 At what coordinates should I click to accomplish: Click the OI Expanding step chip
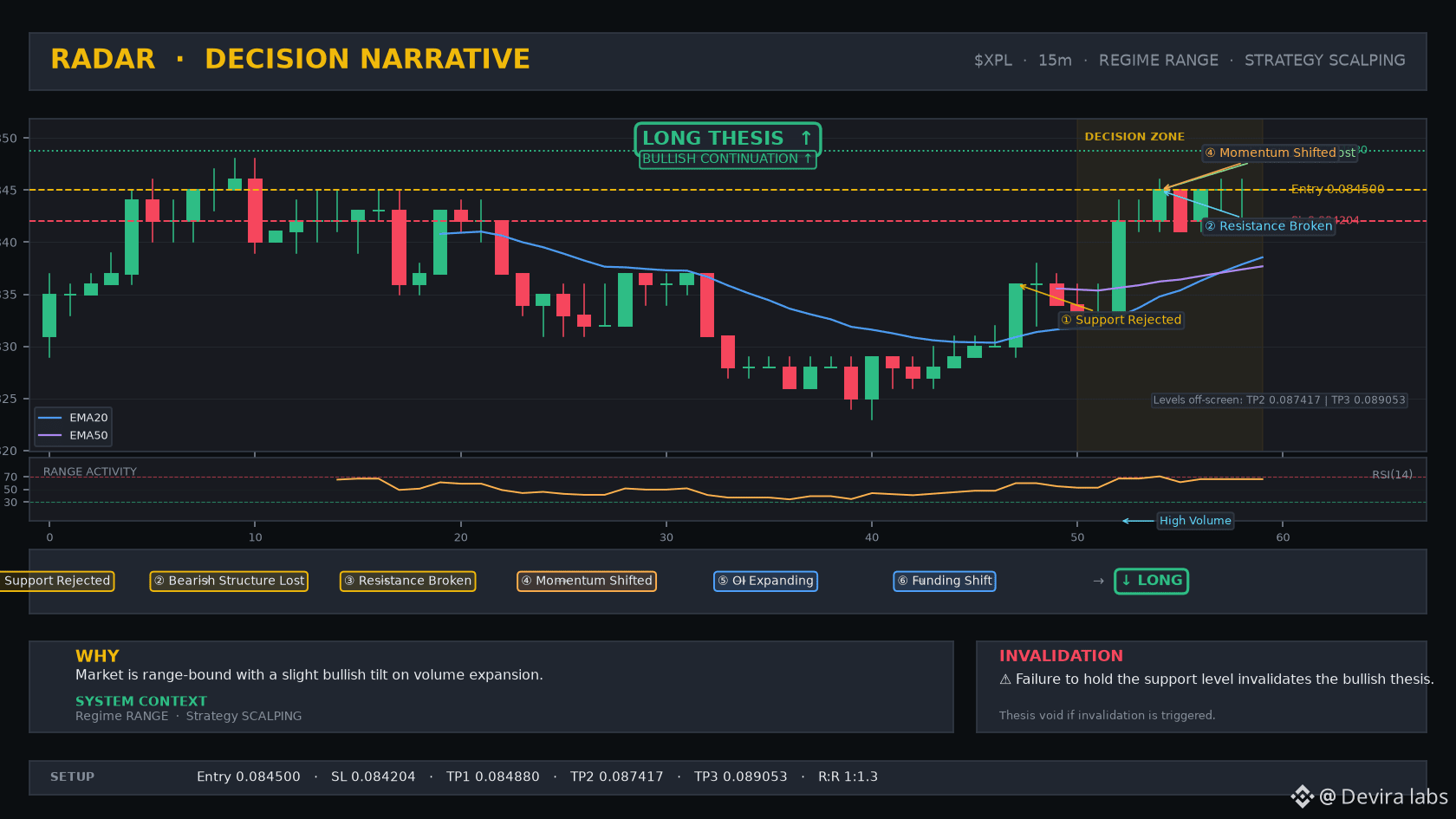[x=765, y=581]
